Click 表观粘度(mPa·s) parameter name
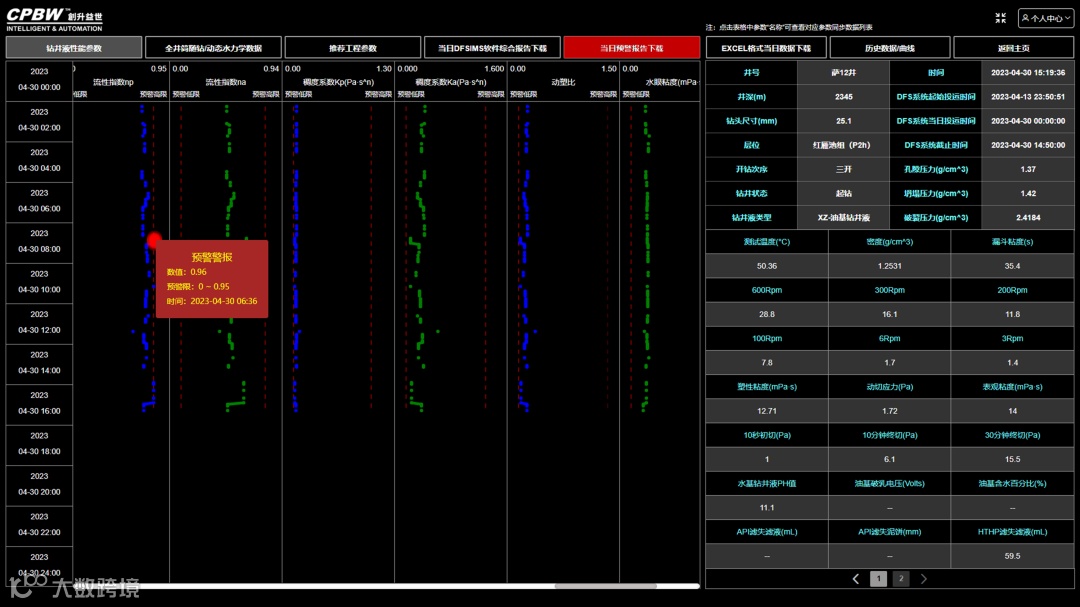This screenshot has height=607, width=1080. [x=1012, y=387]
